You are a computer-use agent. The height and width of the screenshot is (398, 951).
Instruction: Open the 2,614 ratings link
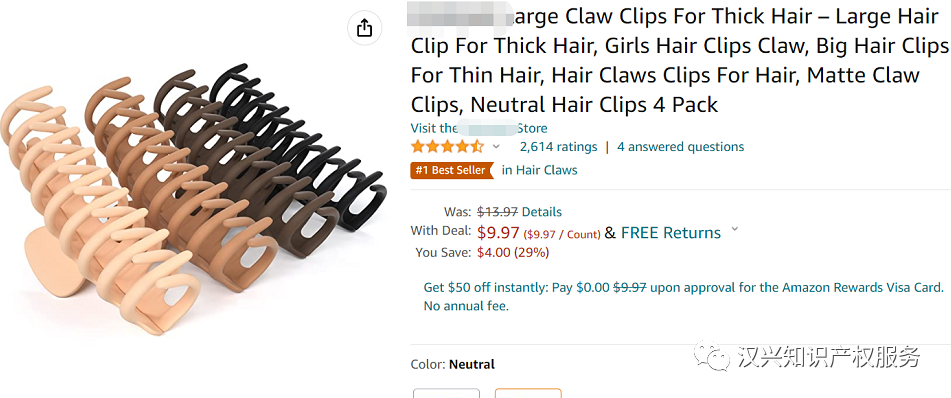point(558,147)
